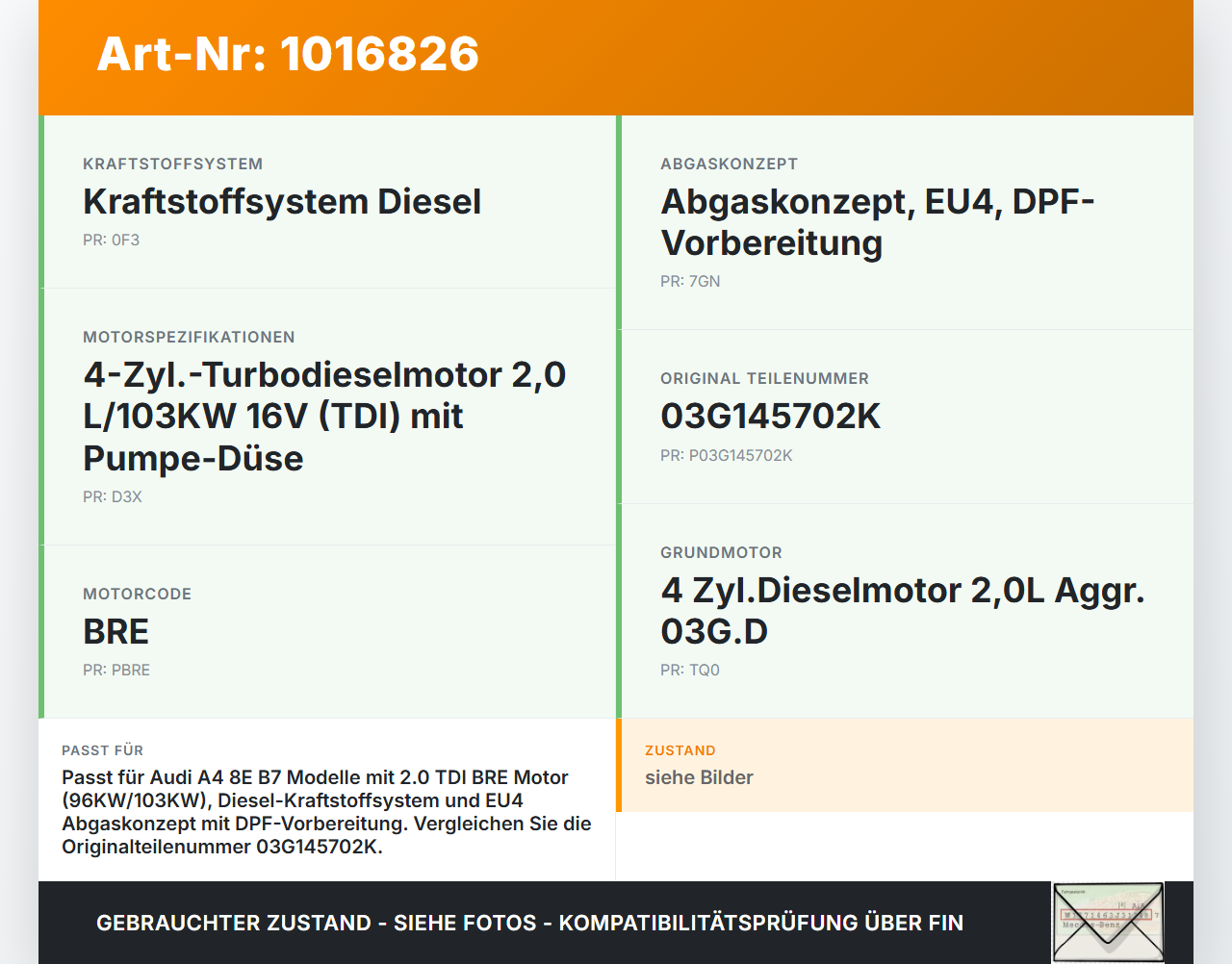Select the GRUNDMOTOR label
This screenshot has width=1232, height=964.
coord(722,553)
